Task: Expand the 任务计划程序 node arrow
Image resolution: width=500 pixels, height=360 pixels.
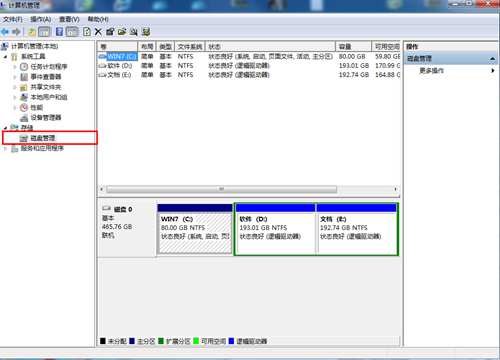Action: click(x=15, y=67)
